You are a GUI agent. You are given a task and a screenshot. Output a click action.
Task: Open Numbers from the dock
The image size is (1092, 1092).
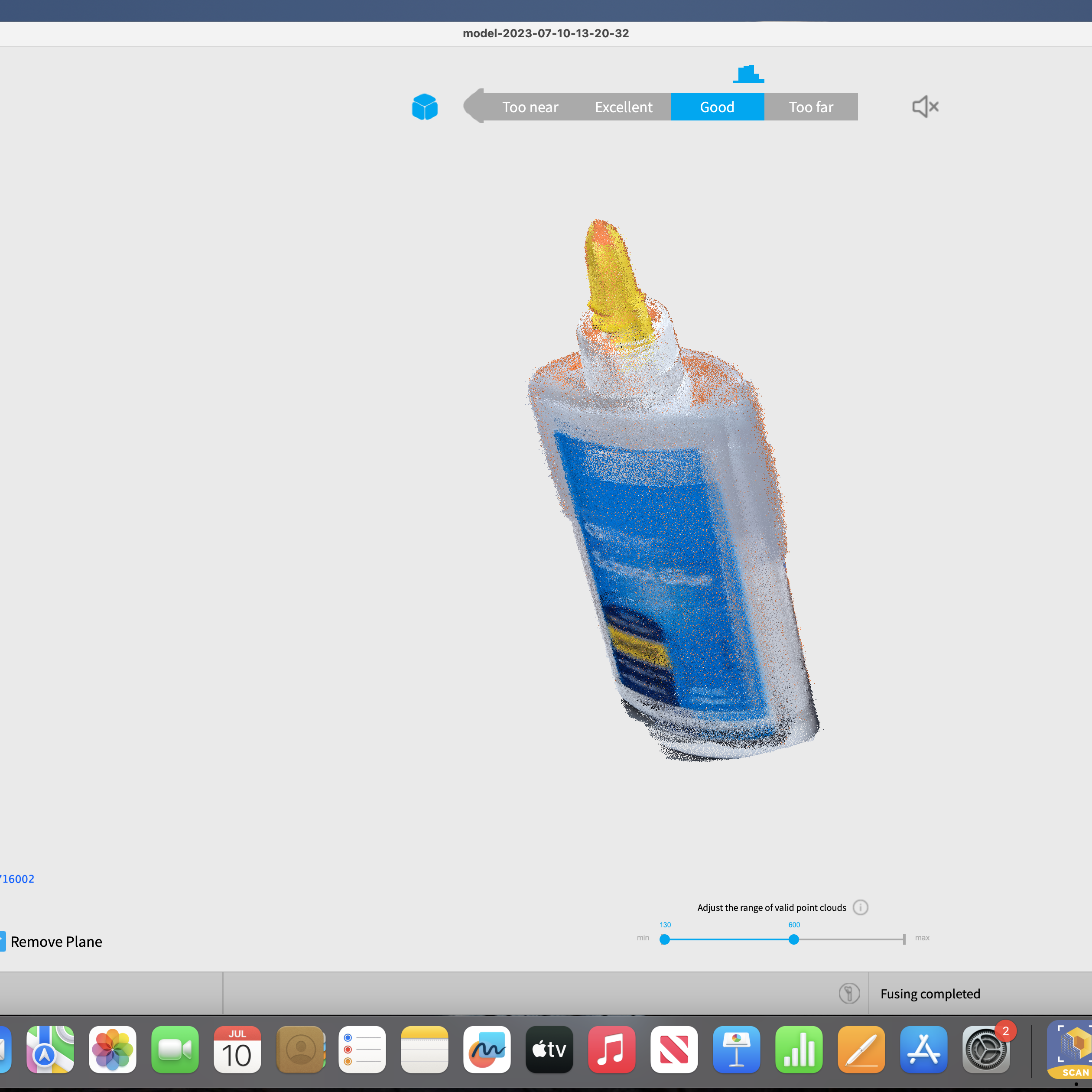tap(799, 1049)
